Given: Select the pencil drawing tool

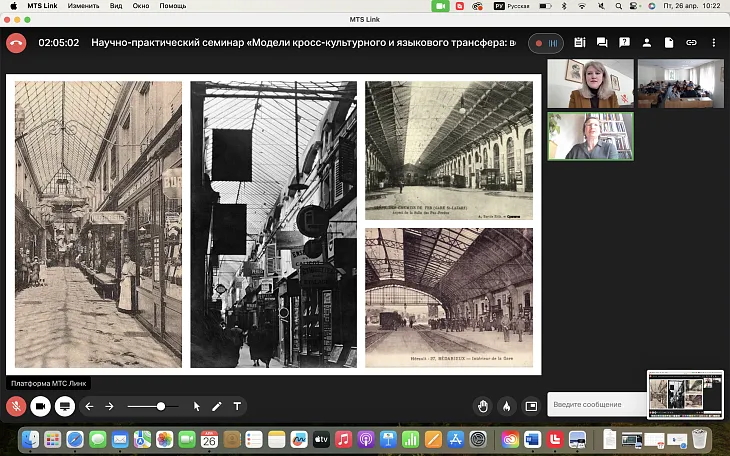Looking at the screenshot, I should (217, 406).
